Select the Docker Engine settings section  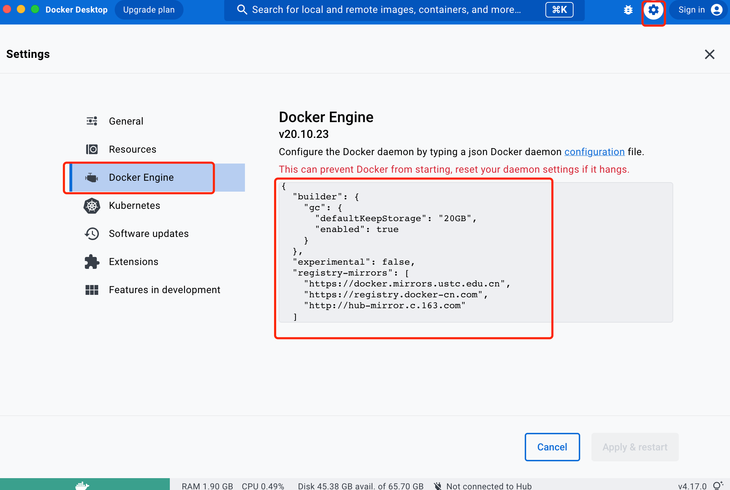pos(158,177)
